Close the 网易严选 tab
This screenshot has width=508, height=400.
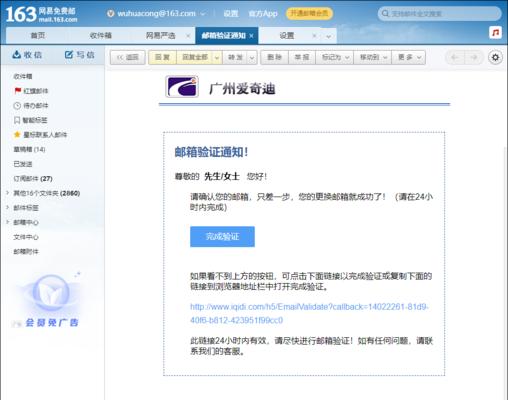(188, 36)
